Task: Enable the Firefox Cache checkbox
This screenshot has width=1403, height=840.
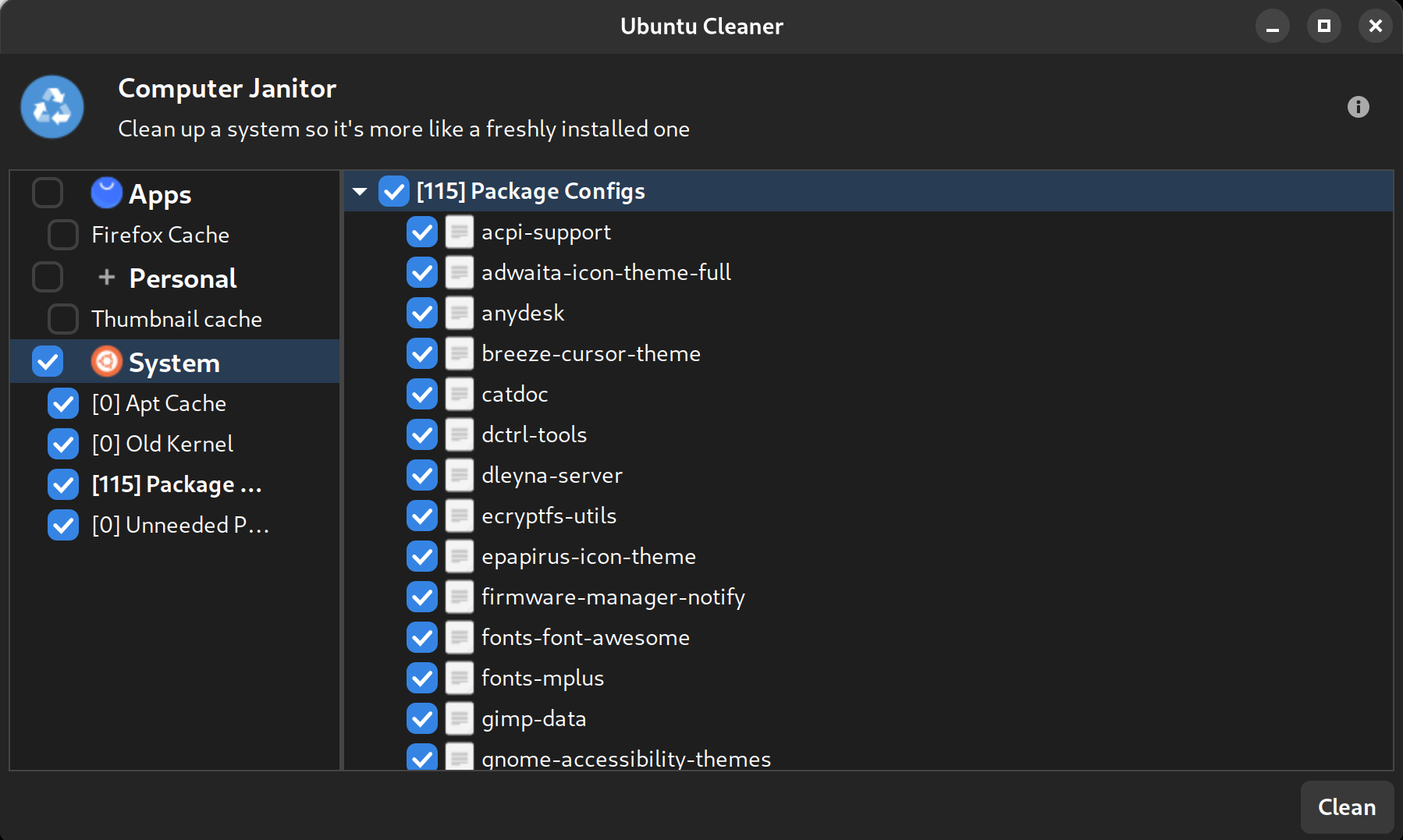Action: click(63, 235)
